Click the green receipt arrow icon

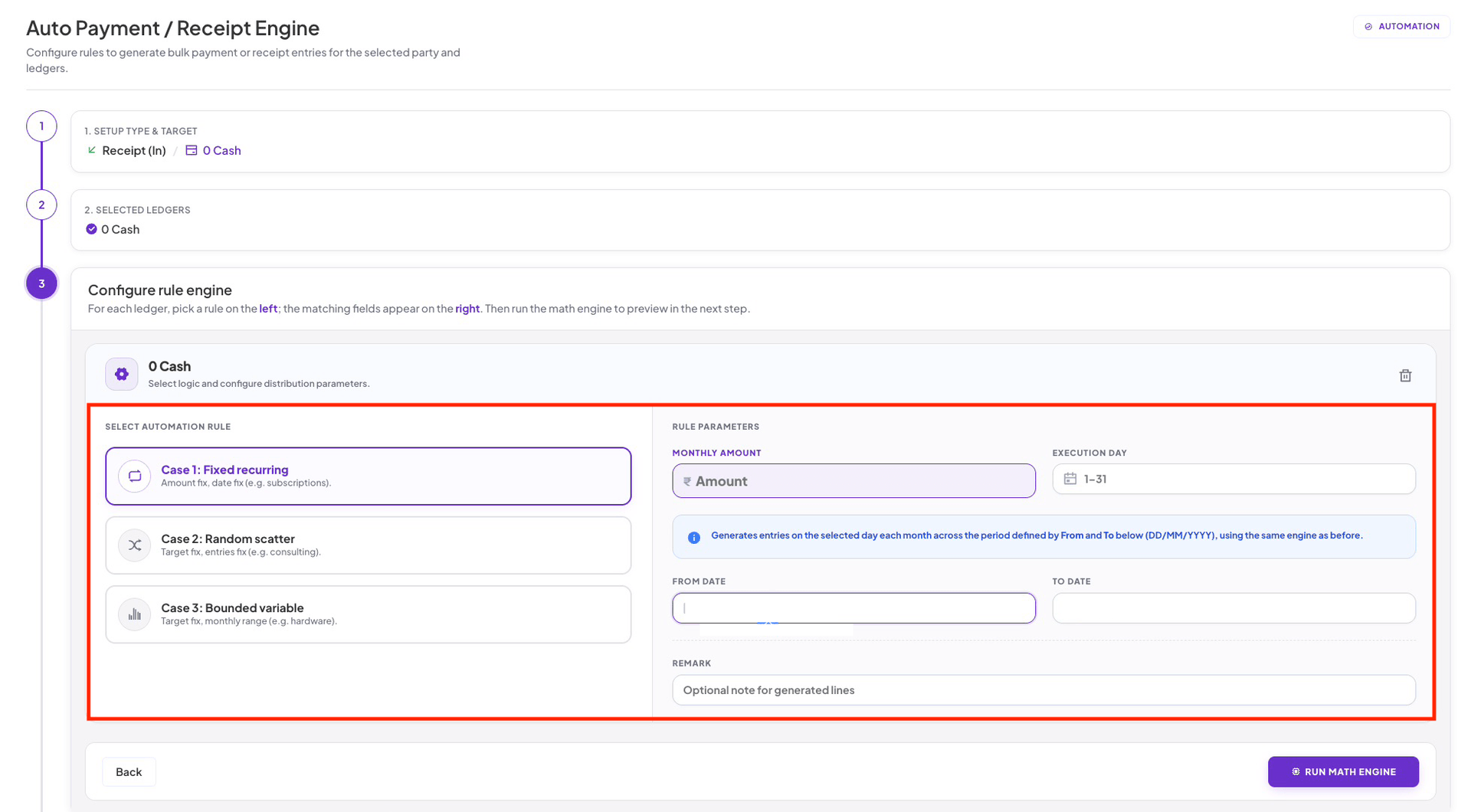[92, 150]
